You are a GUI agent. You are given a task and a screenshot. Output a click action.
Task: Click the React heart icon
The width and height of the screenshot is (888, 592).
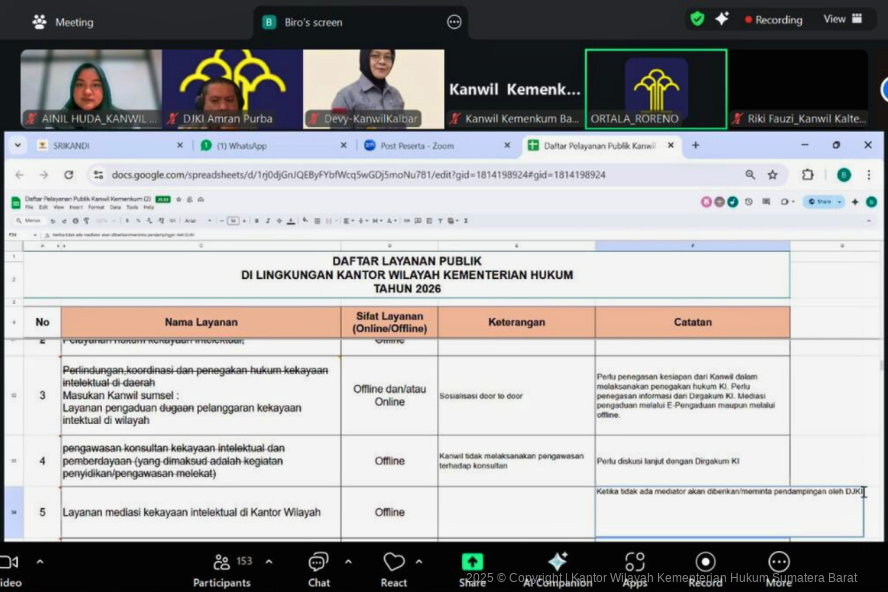(x=394, y=563)
